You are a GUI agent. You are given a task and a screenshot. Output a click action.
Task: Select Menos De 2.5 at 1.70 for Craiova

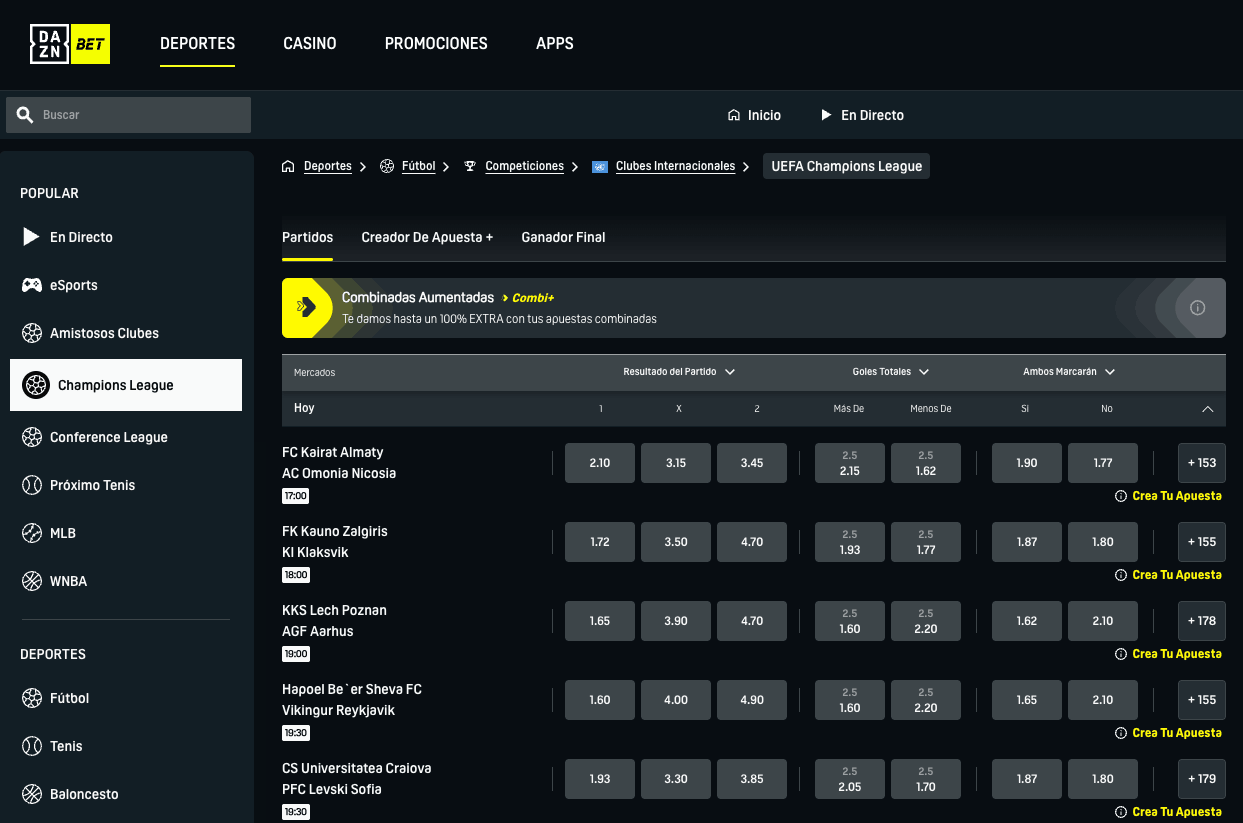[926, 779]
